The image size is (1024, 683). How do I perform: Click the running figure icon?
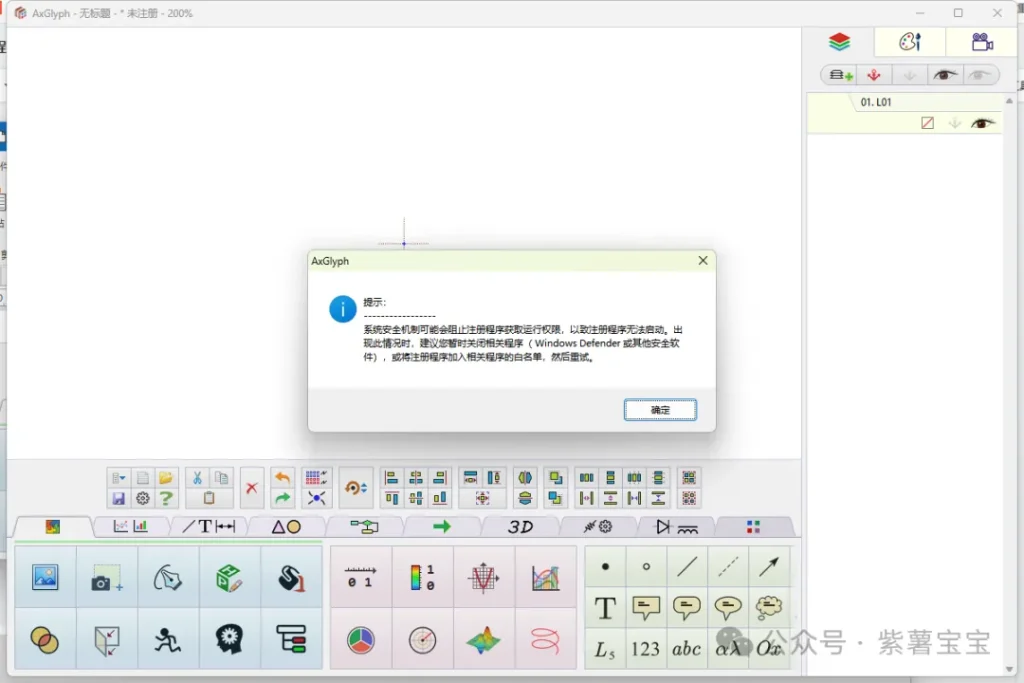(x=168, y=640)
